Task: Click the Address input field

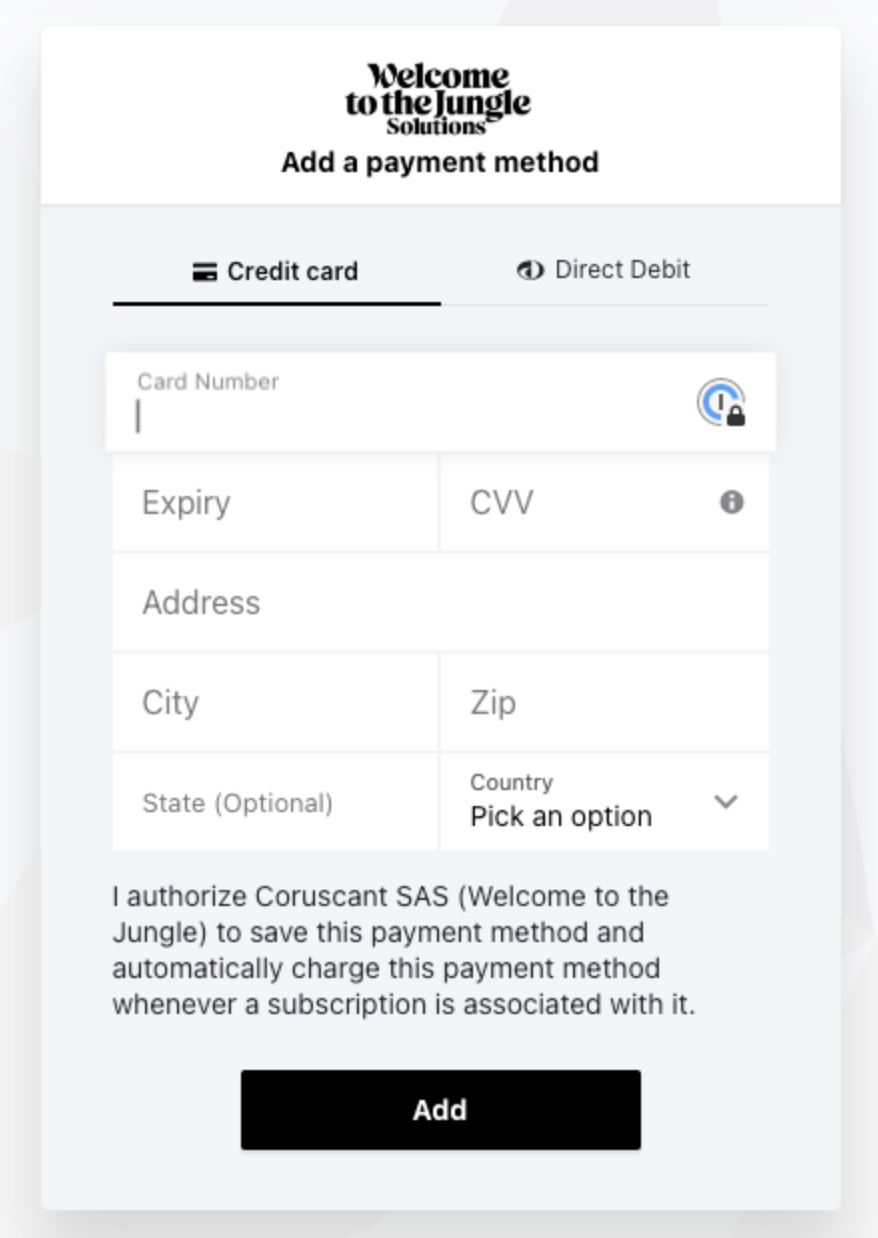Action: tap(440, 602)
